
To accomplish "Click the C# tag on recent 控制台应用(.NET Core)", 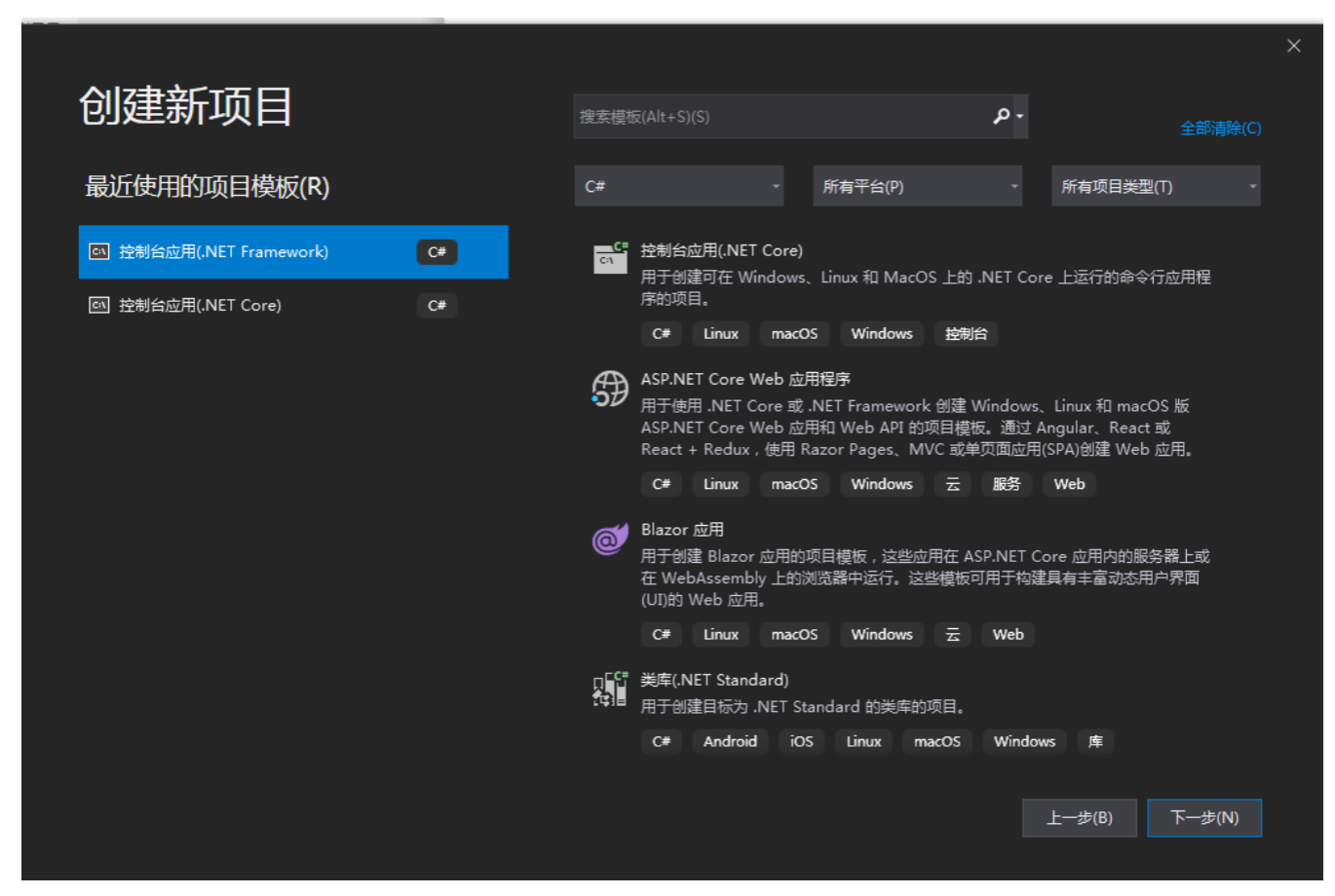I will [437, 306].
